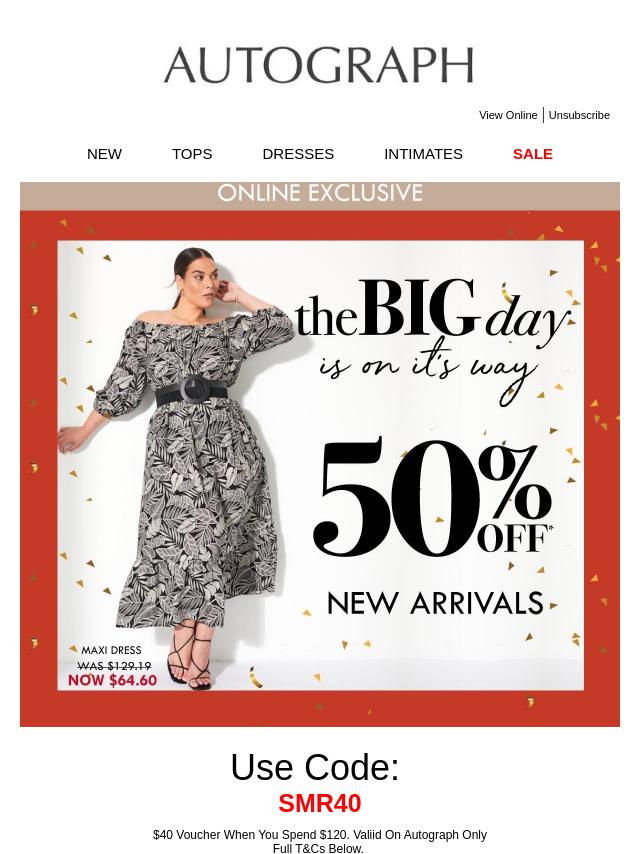The height and width of the screenshot is (854, 640).
Task: Select the DRESSES navigation item
Action: (x=298, y=154)
